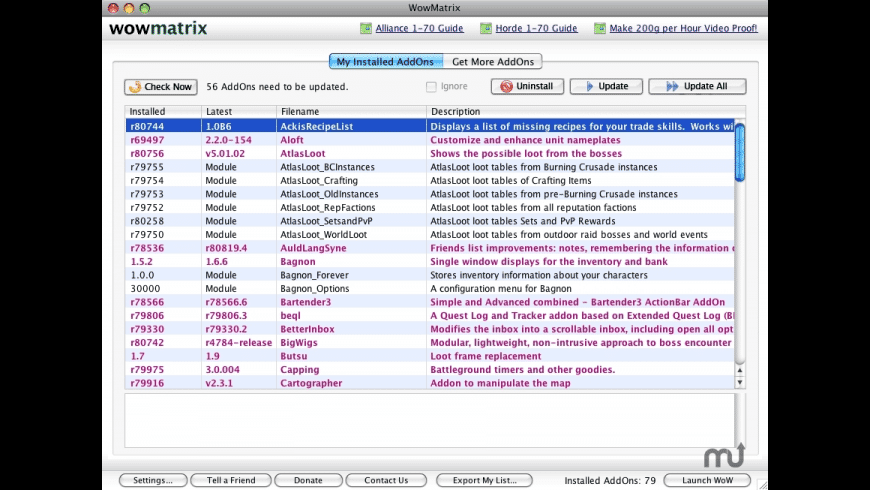Screen dimensions: 870x490
Task: Click the blue arrow icon on Update
Action: [589, 87]
